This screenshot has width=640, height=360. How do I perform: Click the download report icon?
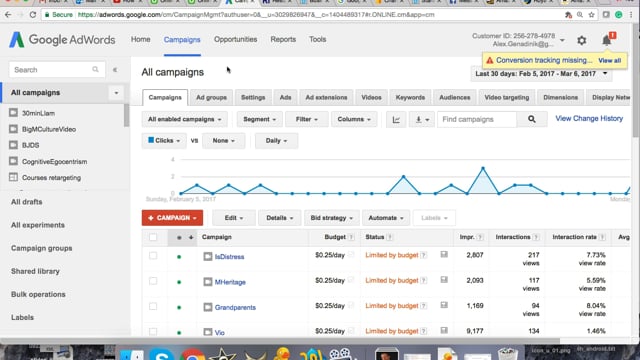tap(422, 120)
